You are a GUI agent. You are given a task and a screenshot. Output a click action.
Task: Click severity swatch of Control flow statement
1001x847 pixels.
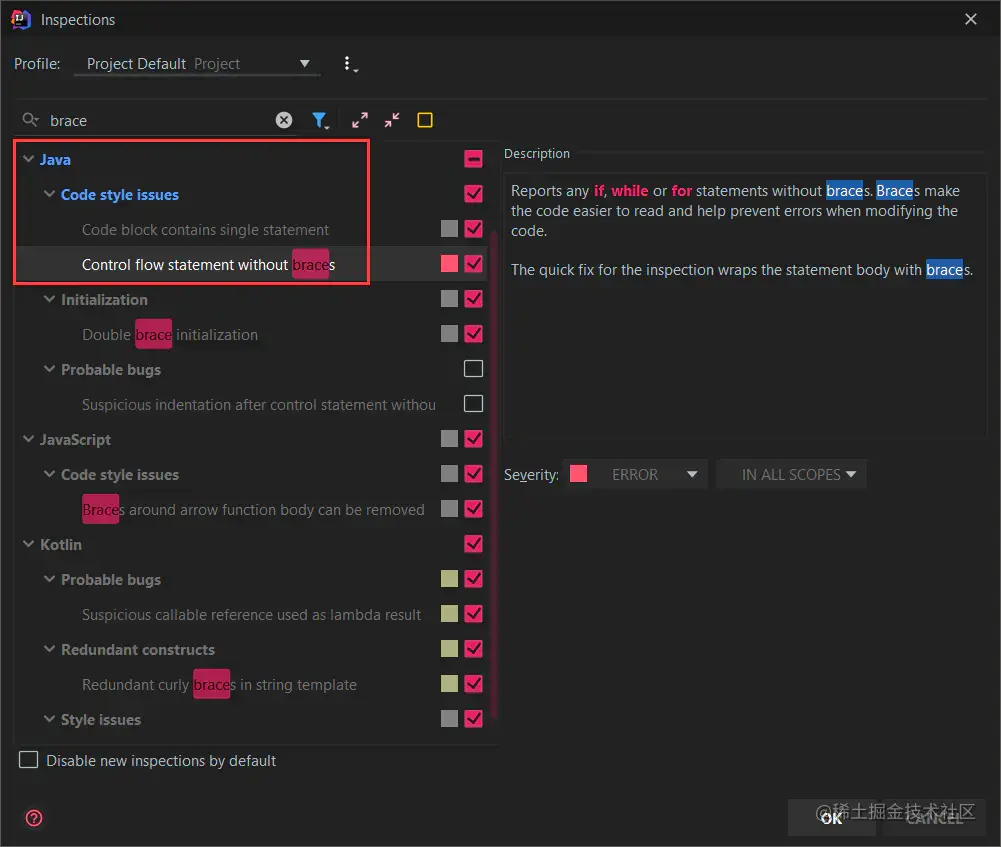tap(449, 264)
